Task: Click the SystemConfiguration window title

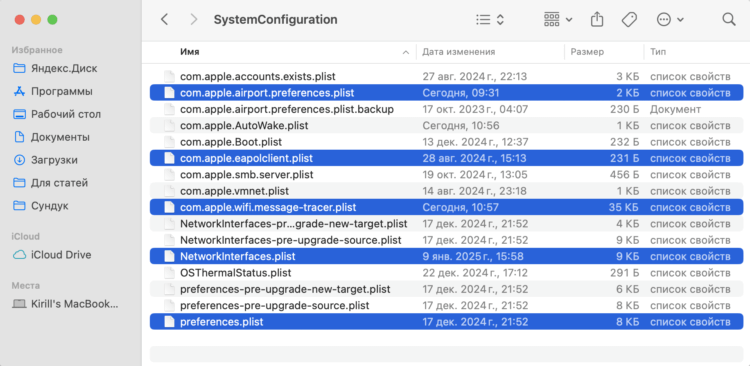Action: [276, 20]
